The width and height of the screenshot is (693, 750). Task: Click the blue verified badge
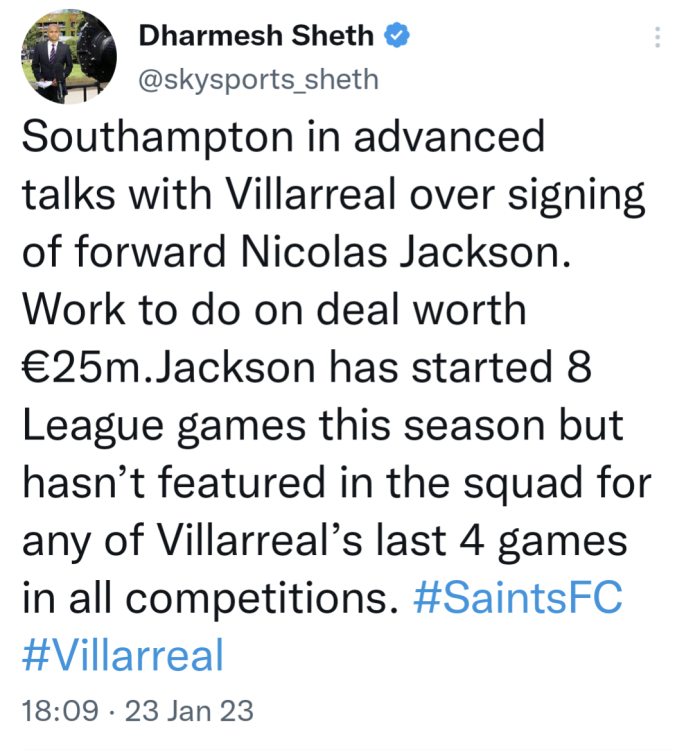tap(398, 37)
